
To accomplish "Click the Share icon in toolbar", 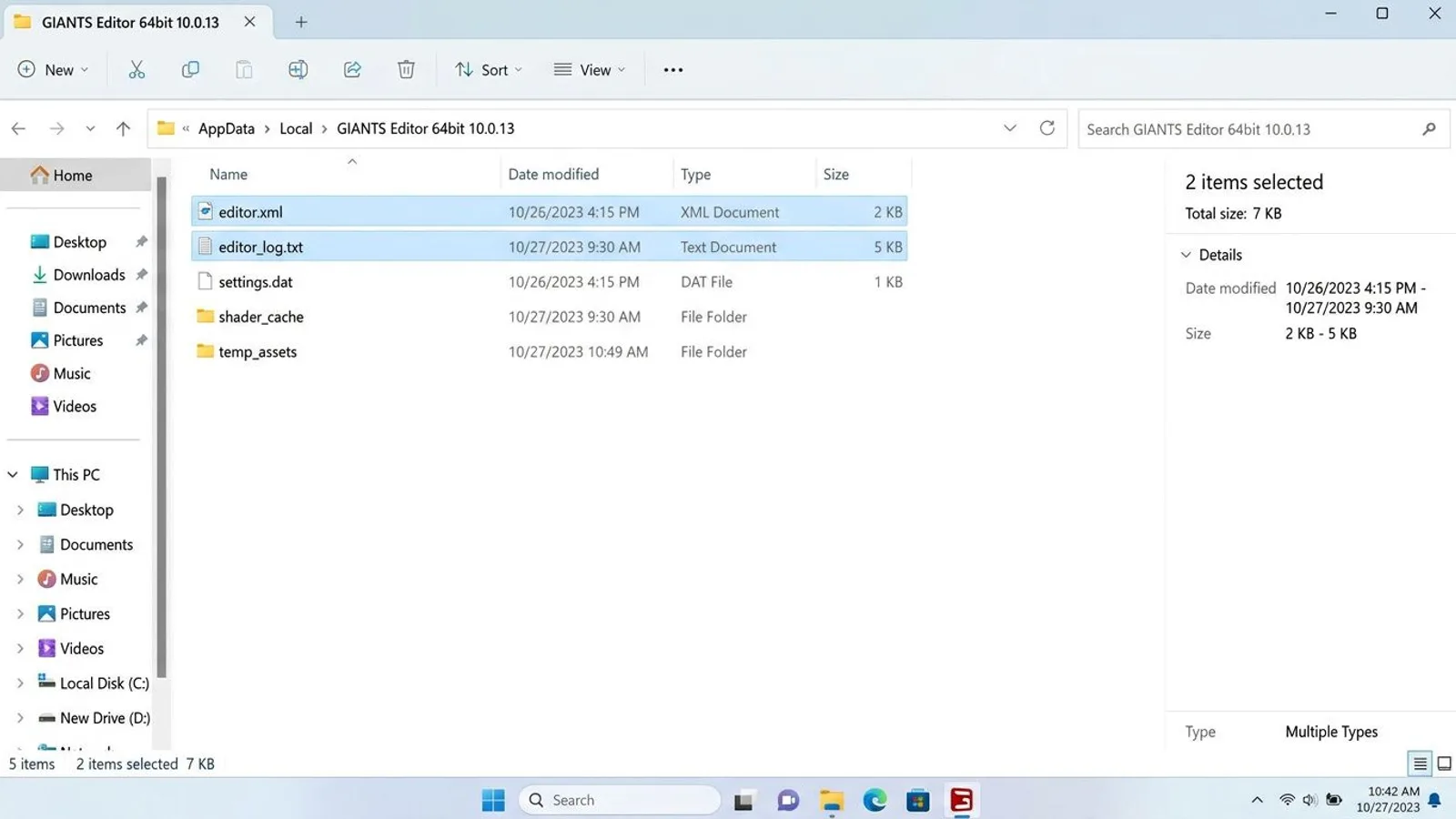I will click(352, 70).
